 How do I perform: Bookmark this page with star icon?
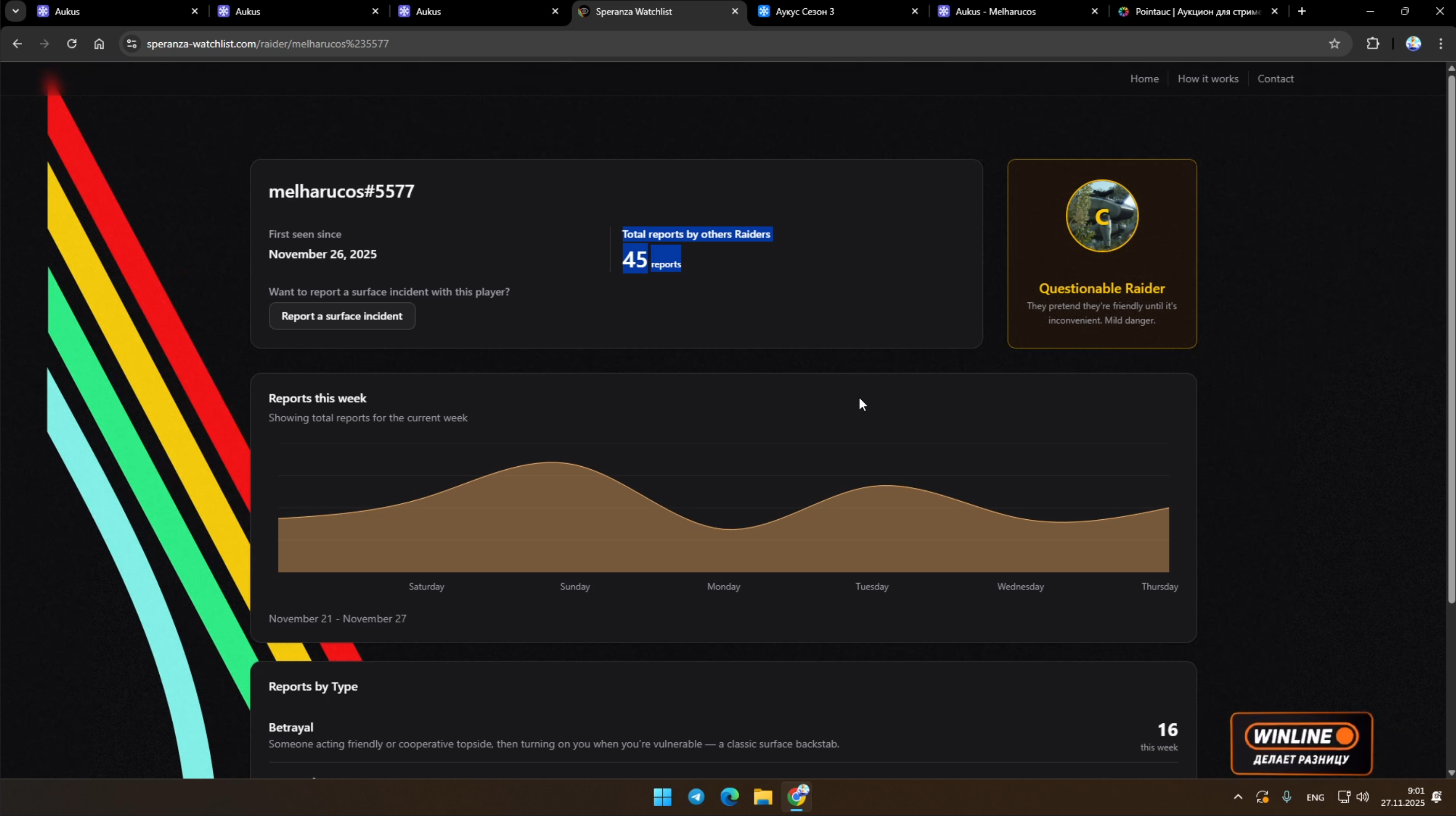(x=1334, y=43)
